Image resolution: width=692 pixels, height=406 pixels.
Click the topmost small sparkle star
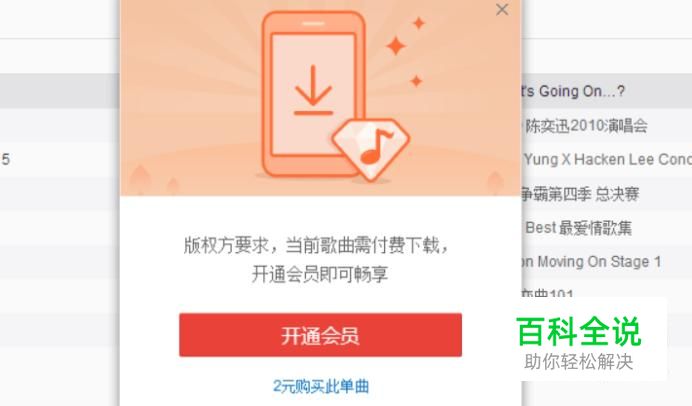coord(418,23)
